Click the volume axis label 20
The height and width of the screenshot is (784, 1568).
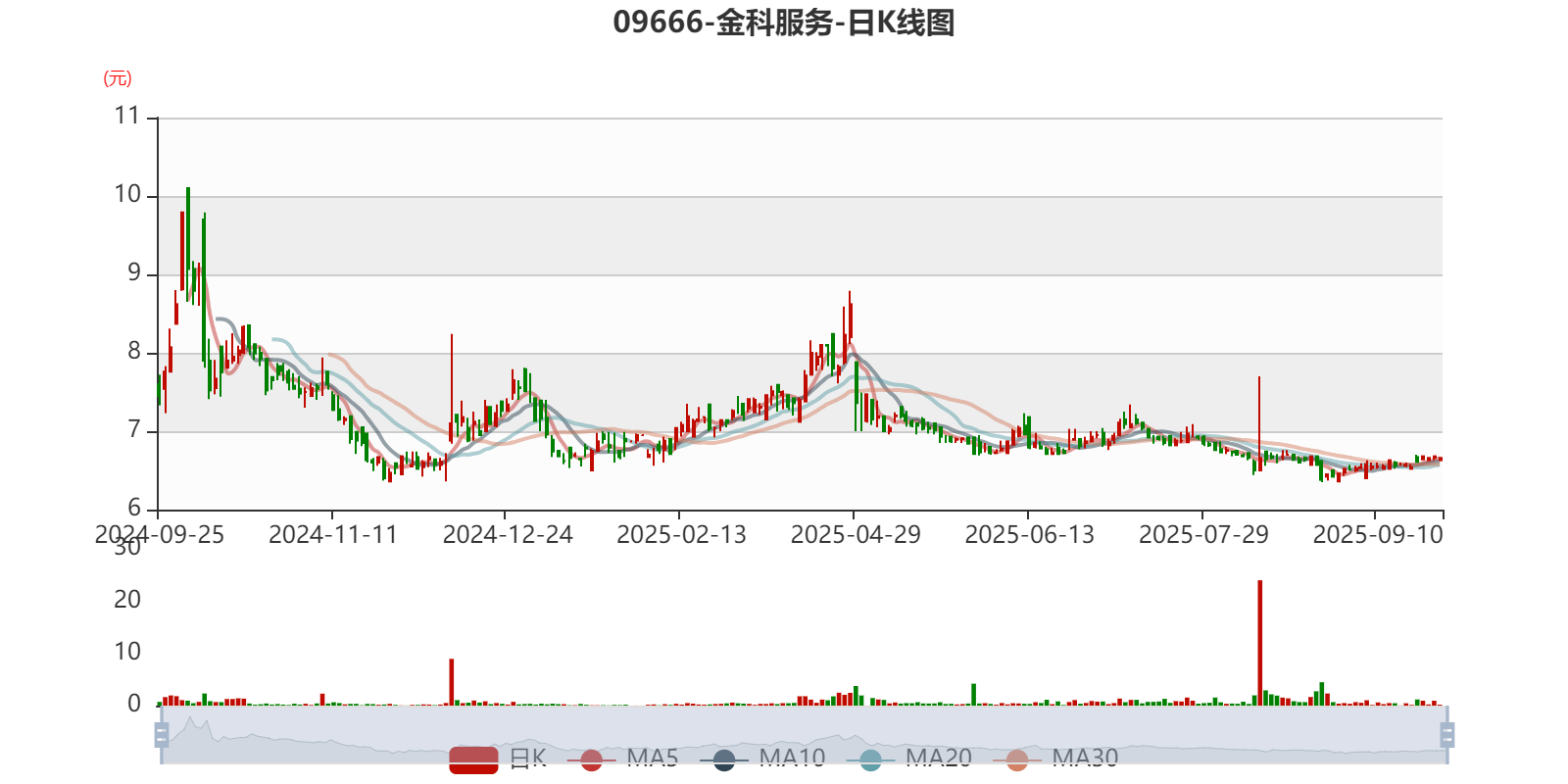click(127, 599)
